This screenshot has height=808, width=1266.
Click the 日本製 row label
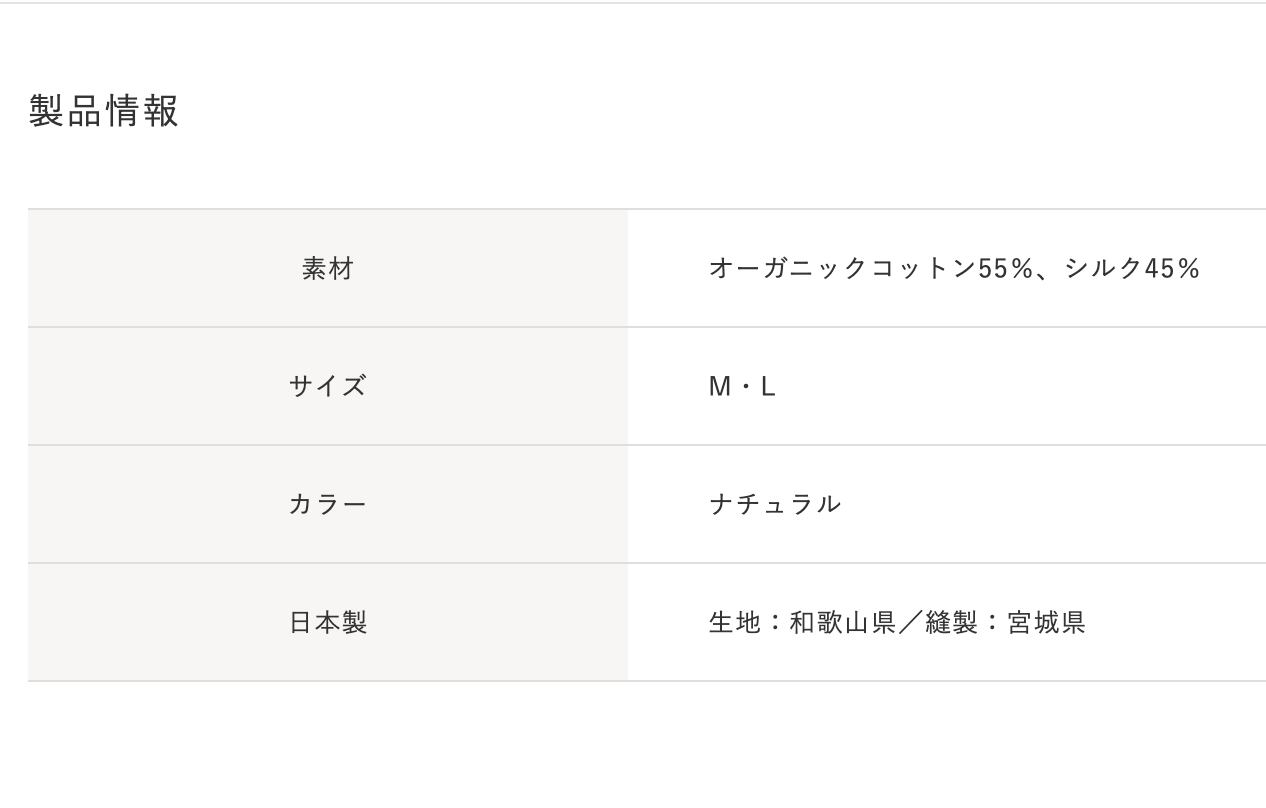(x=328, y=622)
